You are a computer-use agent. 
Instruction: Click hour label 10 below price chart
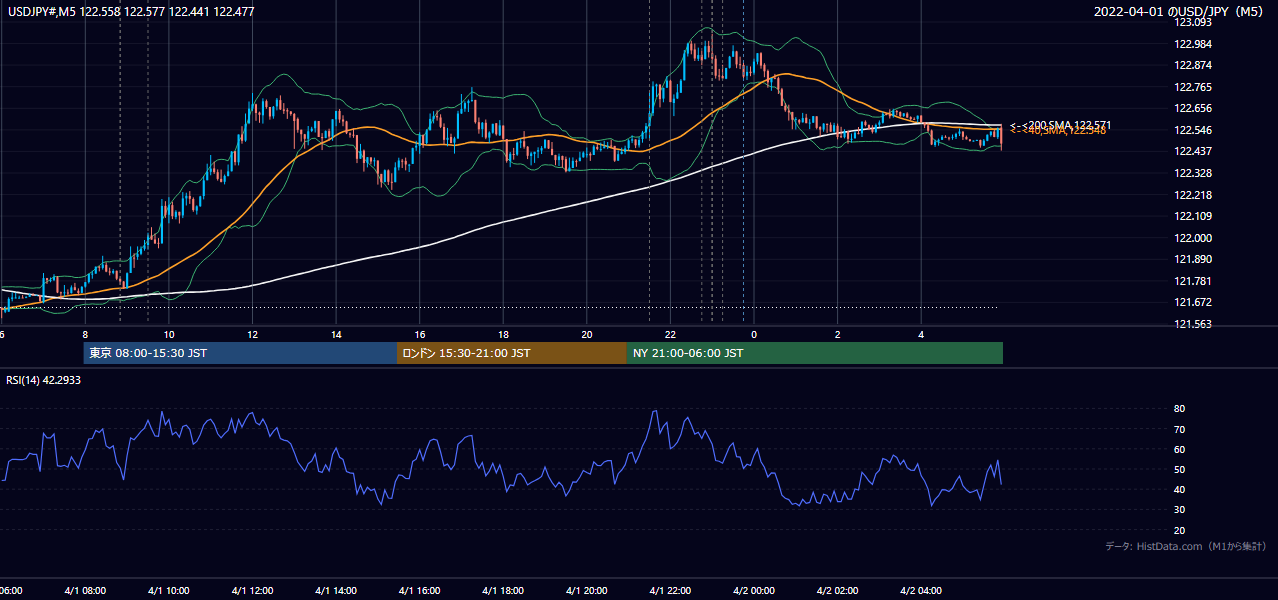[x=169, y=334]
